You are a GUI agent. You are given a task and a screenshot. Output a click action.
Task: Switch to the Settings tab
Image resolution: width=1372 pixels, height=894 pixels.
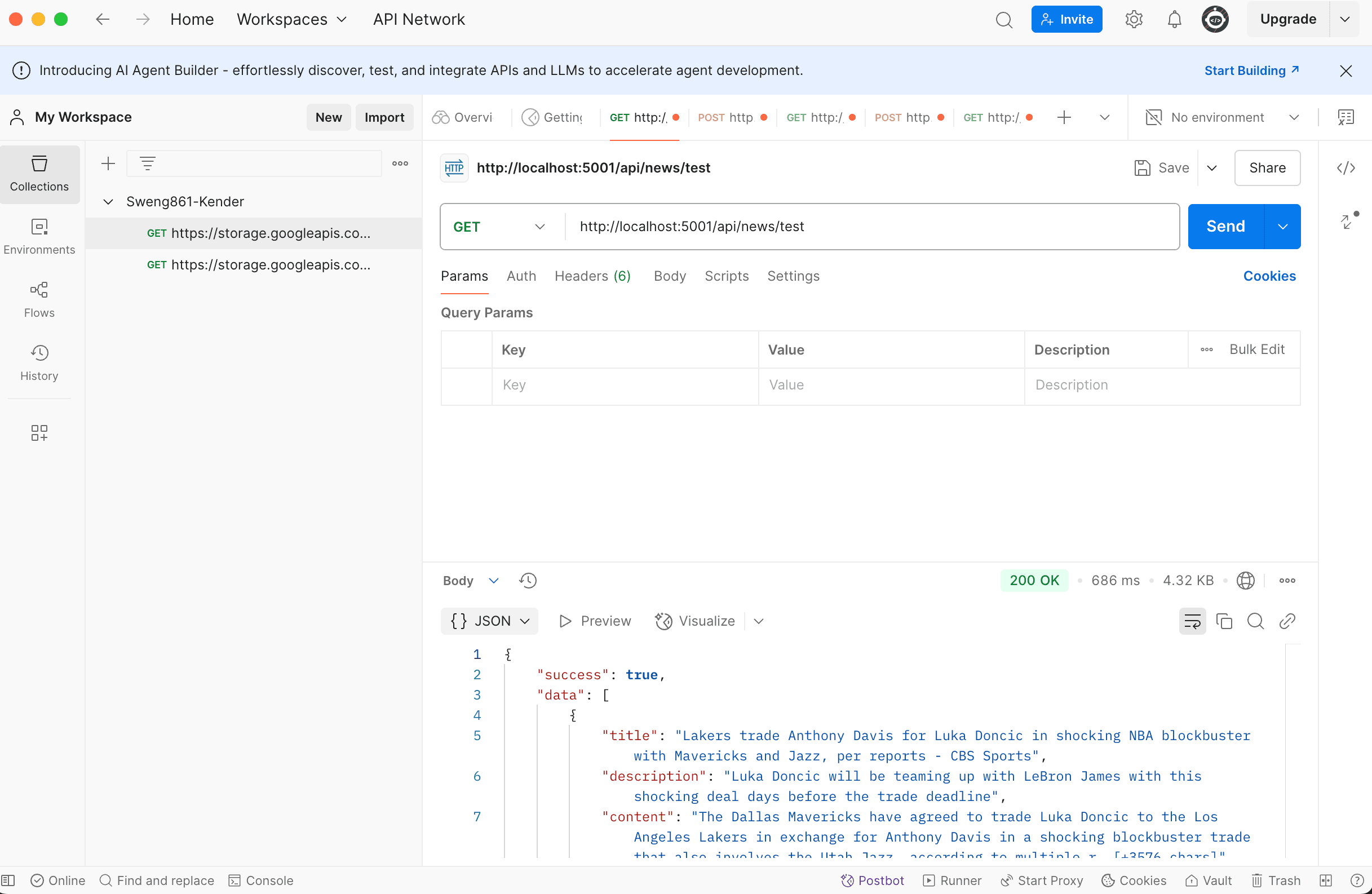point(793,276)
